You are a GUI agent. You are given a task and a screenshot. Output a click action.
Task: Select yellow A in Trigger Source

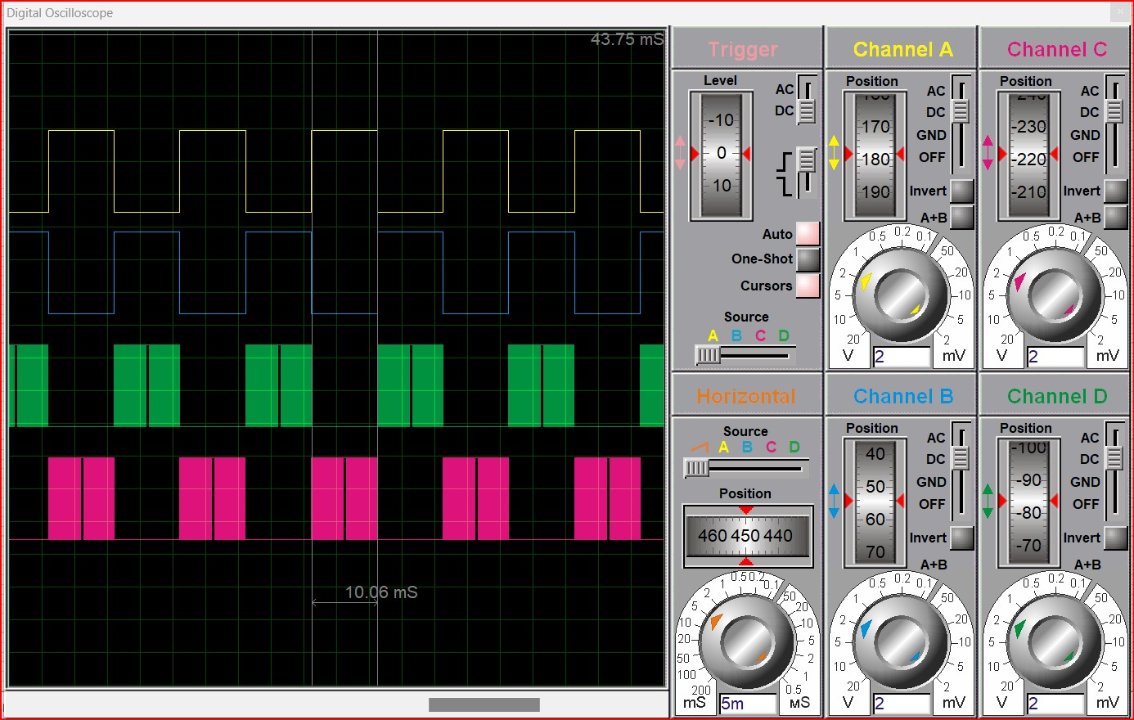712,335
